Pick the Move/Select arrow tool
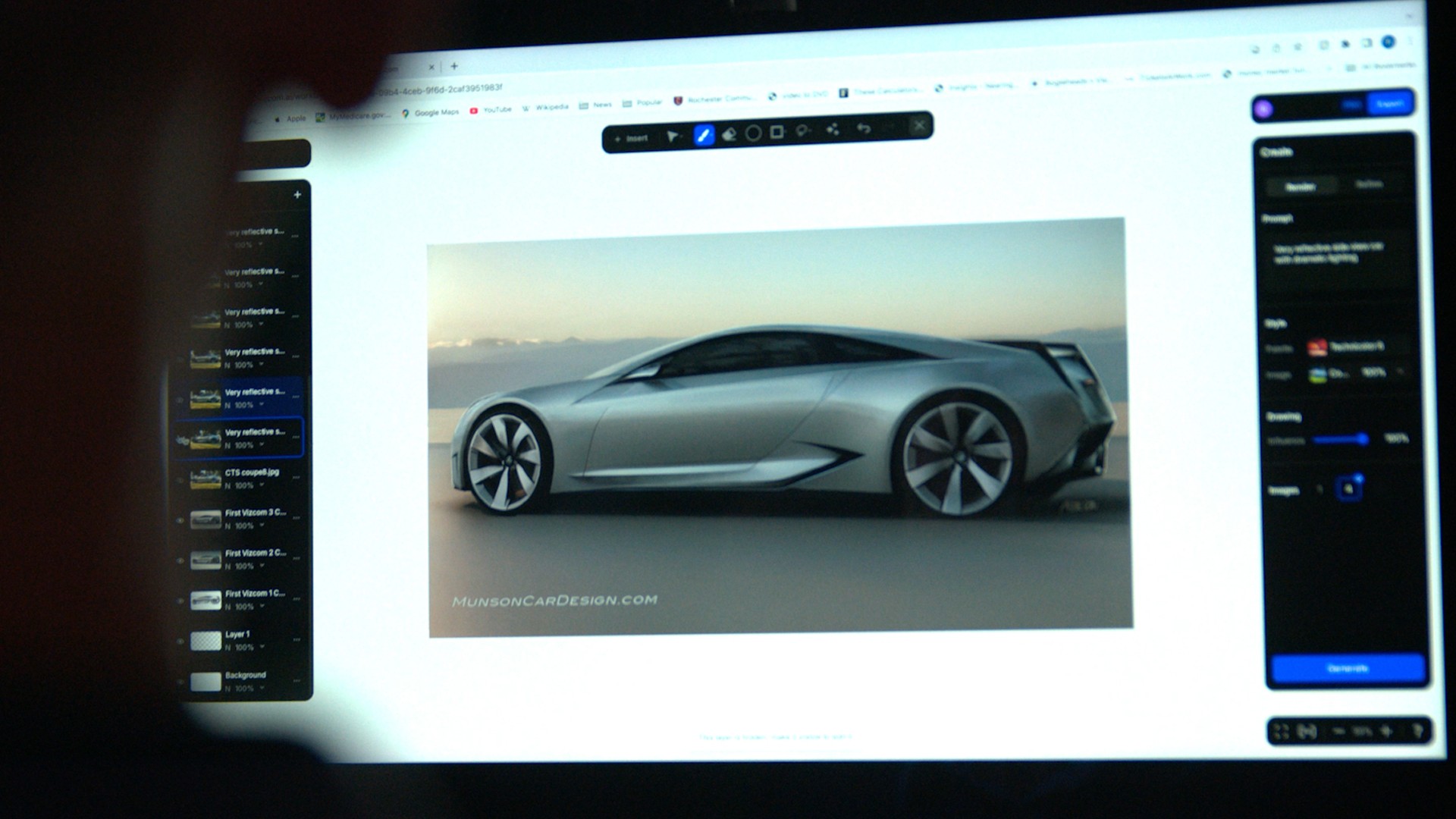The width and height of the screenshot is (1456, 819). tap(672, 136)
